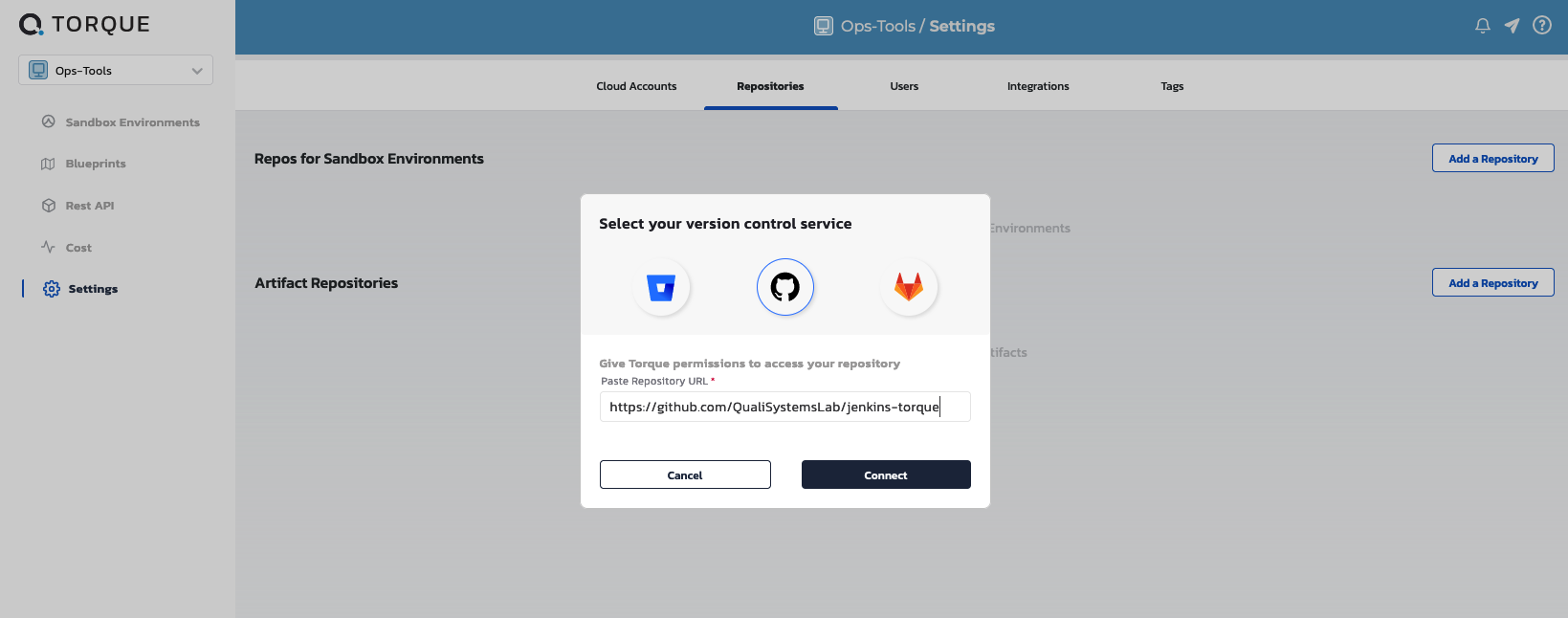Select Bitbucket as version control service
Screen dimensions: 1568x618
coord(661,287)
